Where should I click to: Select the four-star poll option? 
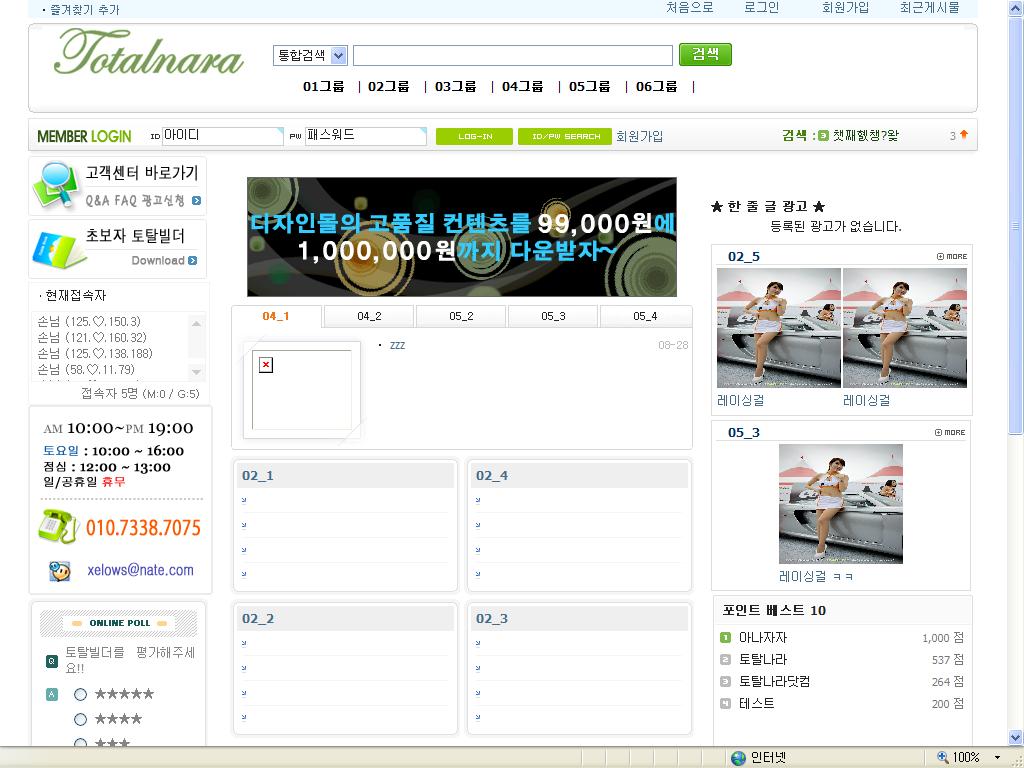click(x=80, y=719)
